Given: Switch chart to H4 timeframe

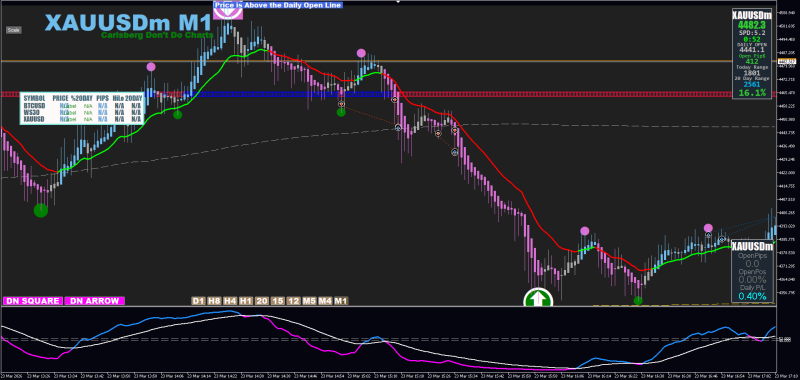Looking at the screenshot, I should click(230, 301).
